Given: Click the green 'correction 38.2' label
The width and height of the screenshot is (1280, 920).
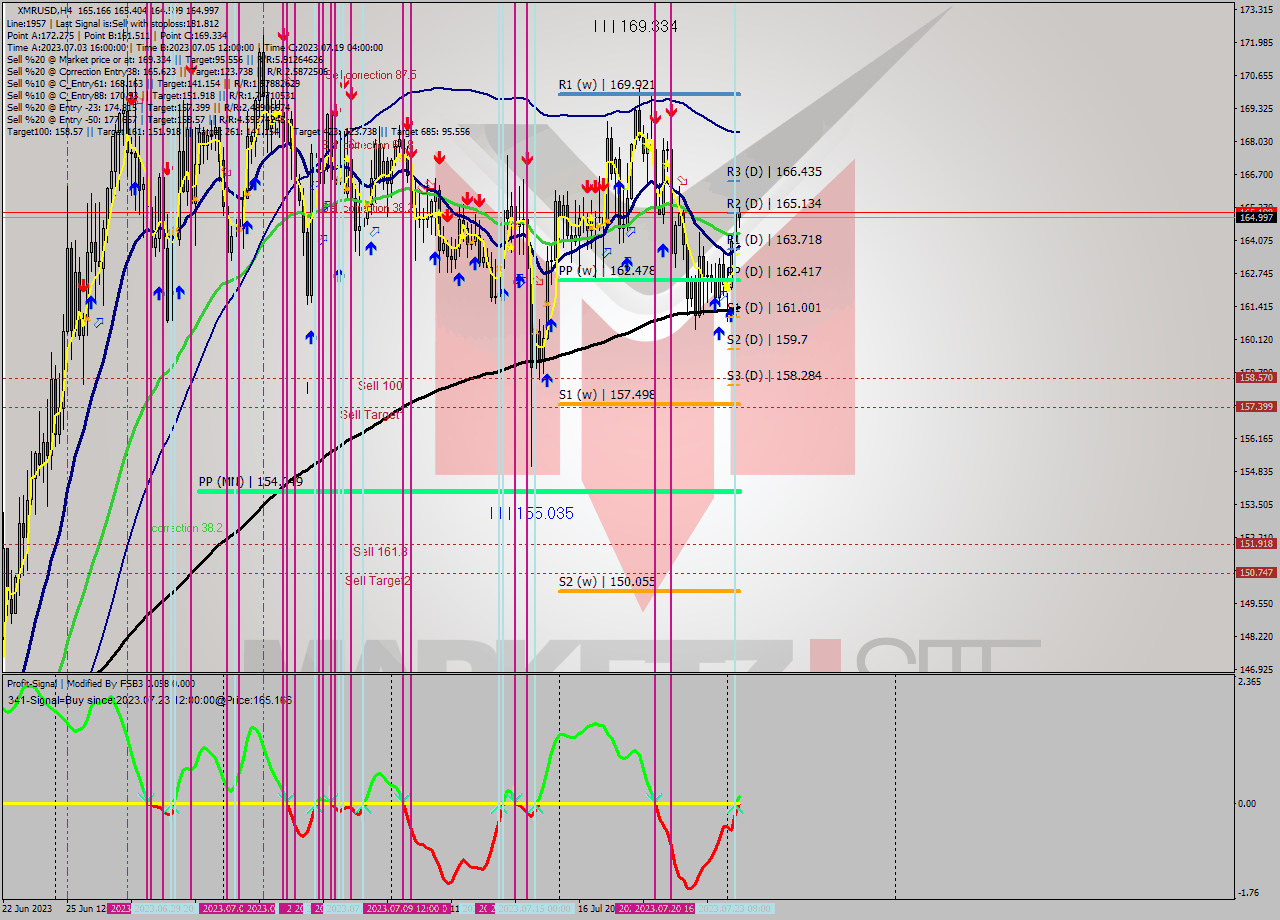Looking at the screenshot, I should 188,528.
